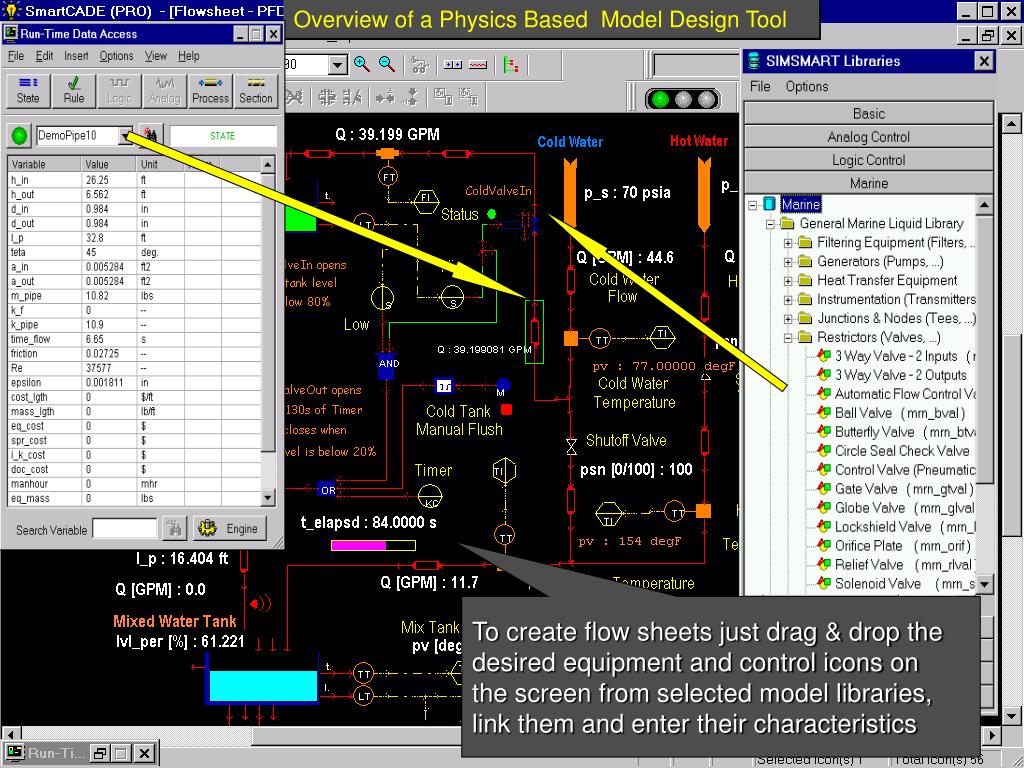Collapse the Restrictors (Valves) folder
This screenshot has width=1024, height=768.
(788, 338)
